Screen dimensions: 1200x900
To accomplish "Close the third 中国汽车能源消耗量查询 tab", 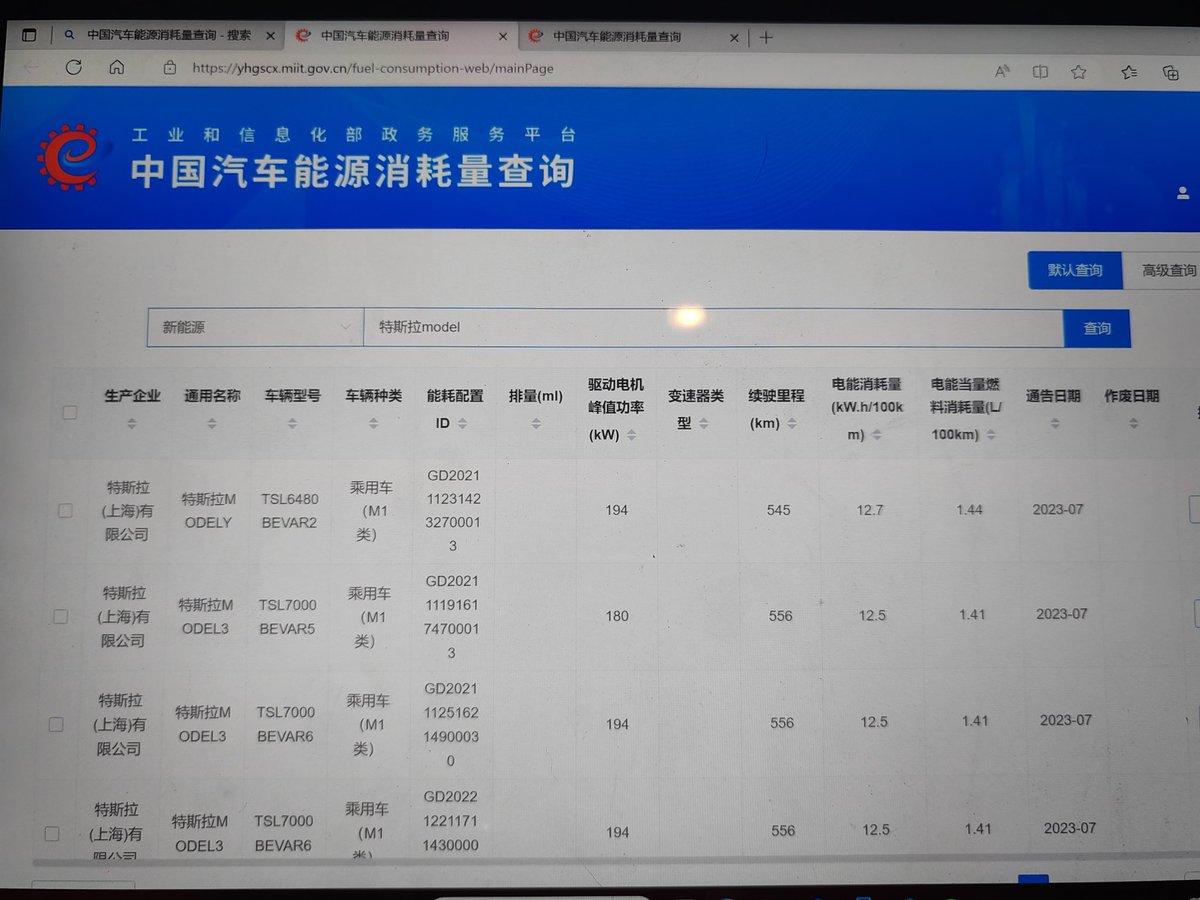I will pos(735,37).
